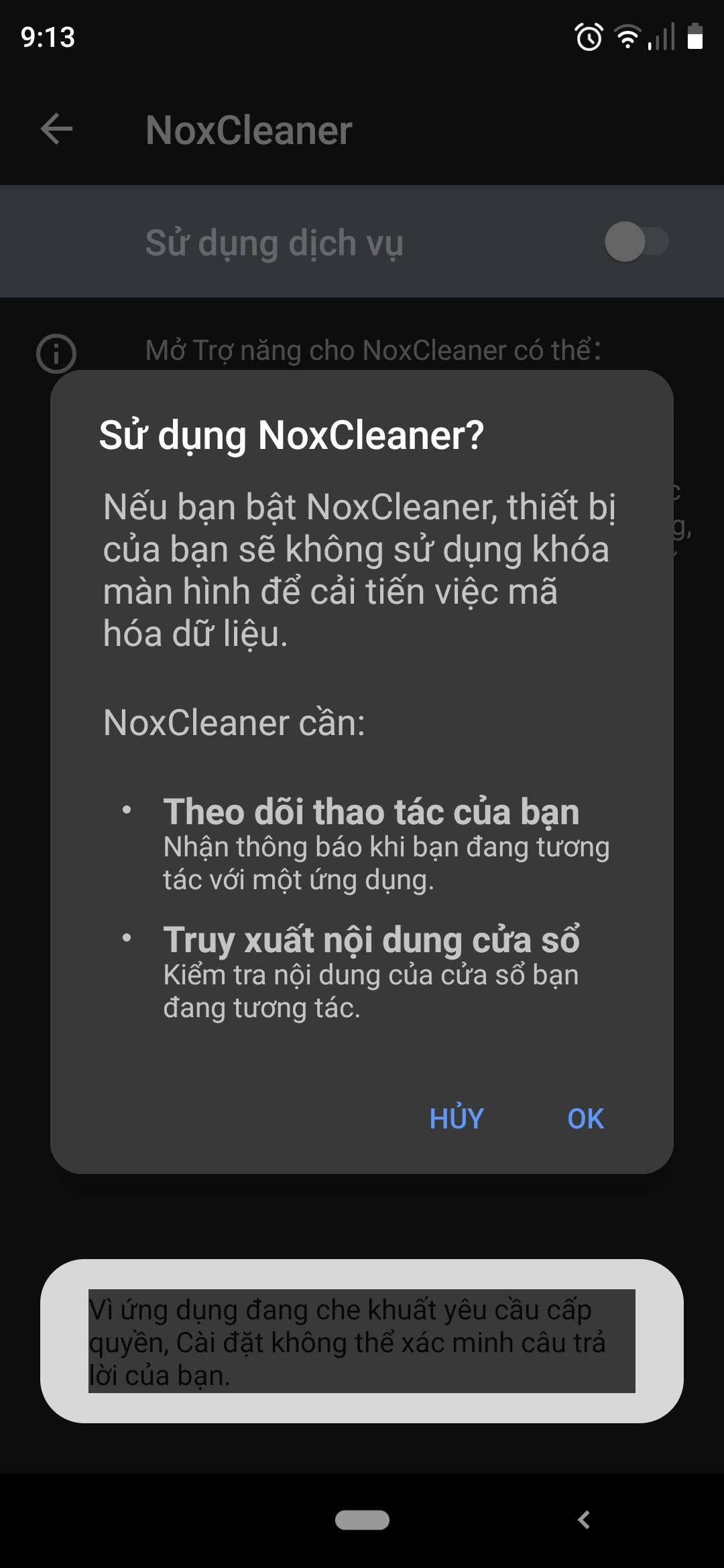Tap the cellular signal bars icon
724x1568 pixels.
pos(661,37)
